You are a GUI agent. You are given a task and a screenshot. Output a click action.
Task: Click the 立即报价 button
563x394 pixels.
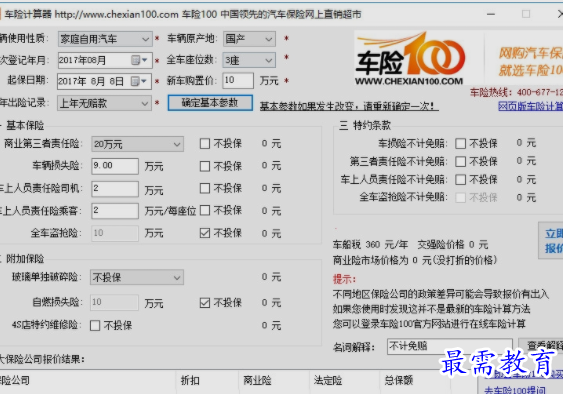[552, 241]
